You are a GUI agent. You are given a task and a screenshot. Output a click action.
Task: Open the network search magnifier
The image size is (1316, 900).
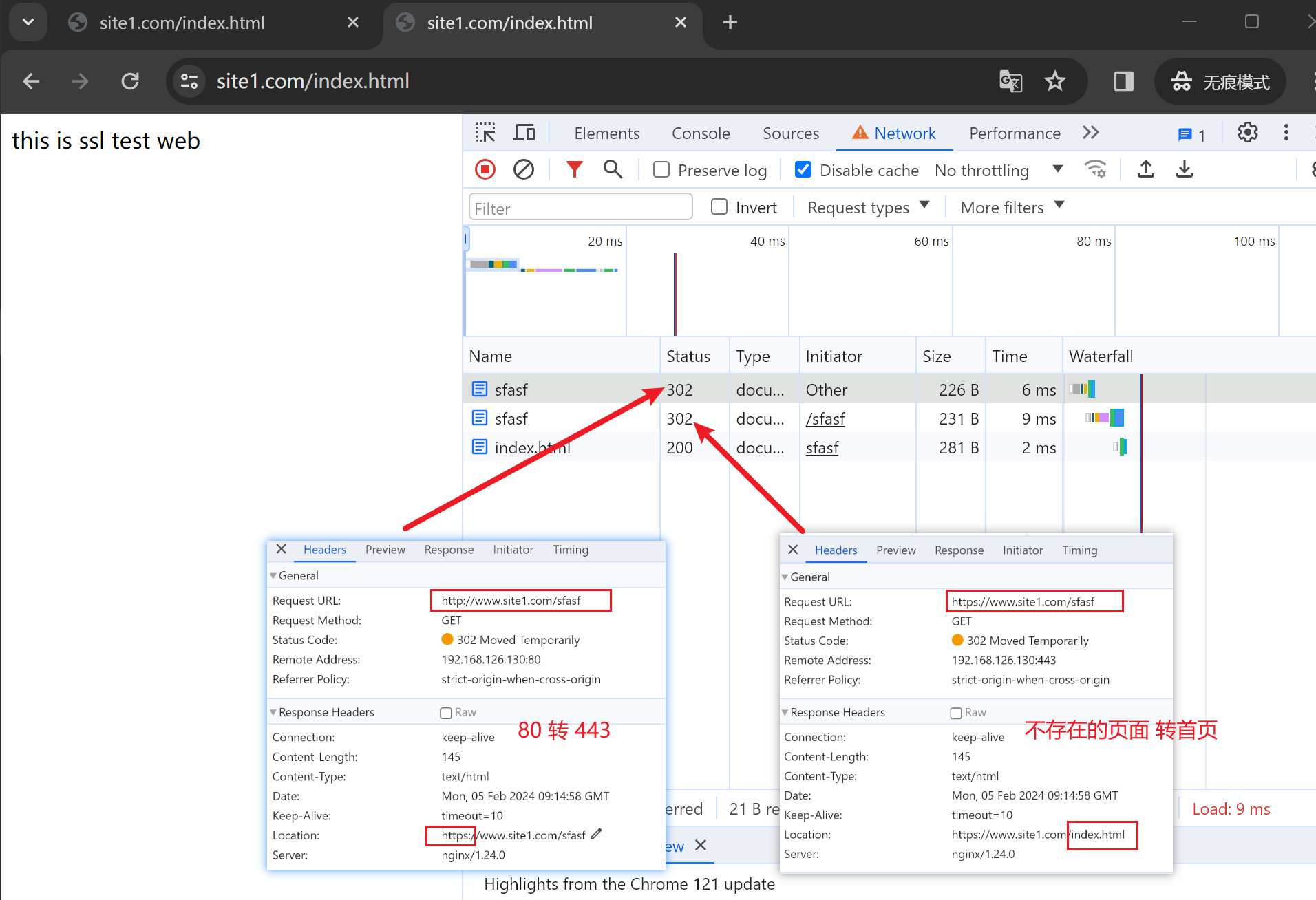point(613,169)
